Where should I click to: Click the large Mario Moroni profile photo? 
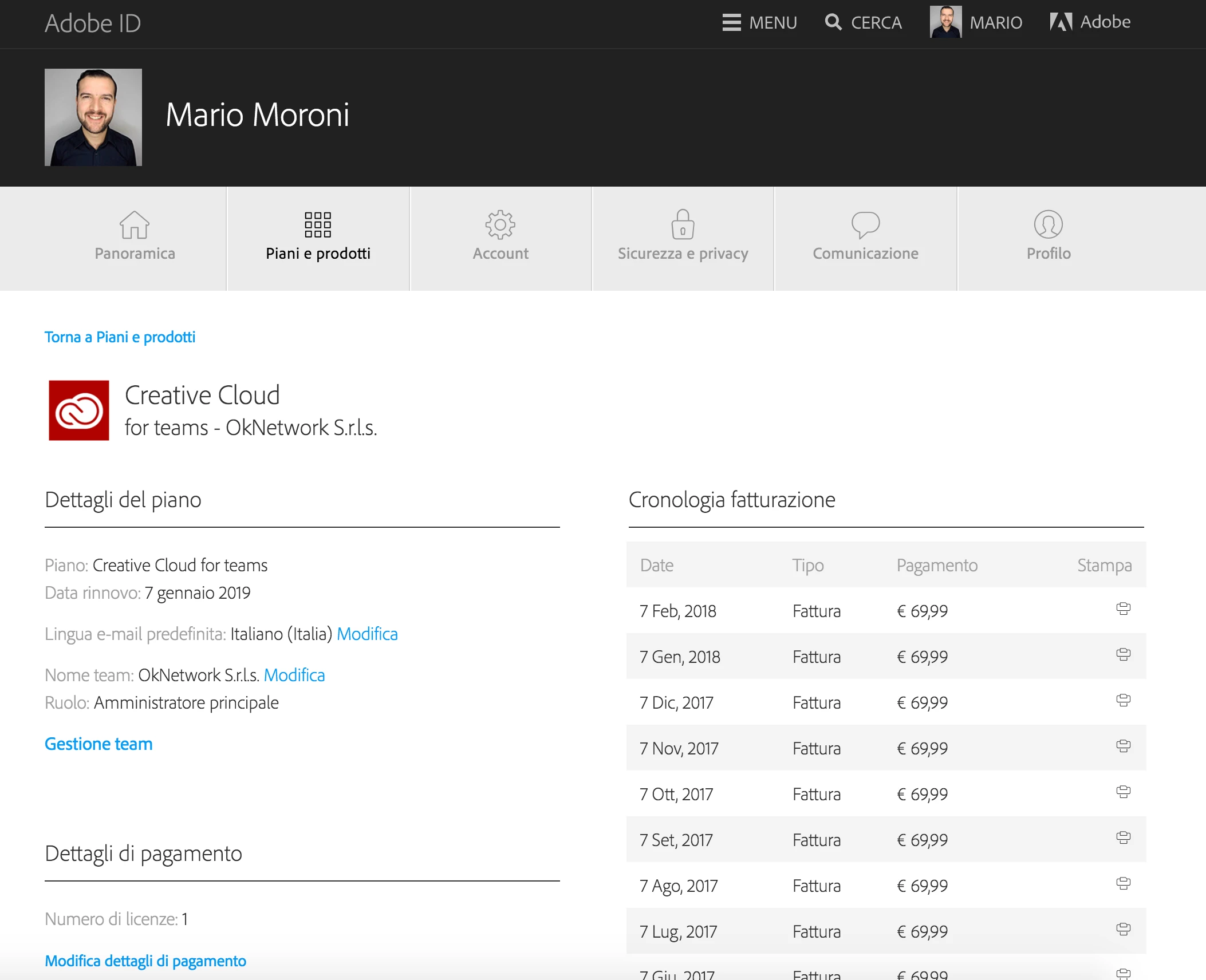point(93,117)
